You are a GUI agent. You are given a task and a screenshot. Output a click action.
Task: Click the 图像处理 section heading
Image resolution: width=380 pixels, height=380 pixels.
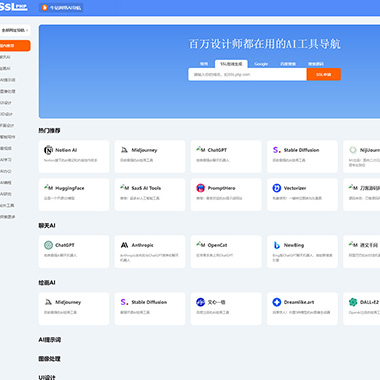(x=49, y=359)
